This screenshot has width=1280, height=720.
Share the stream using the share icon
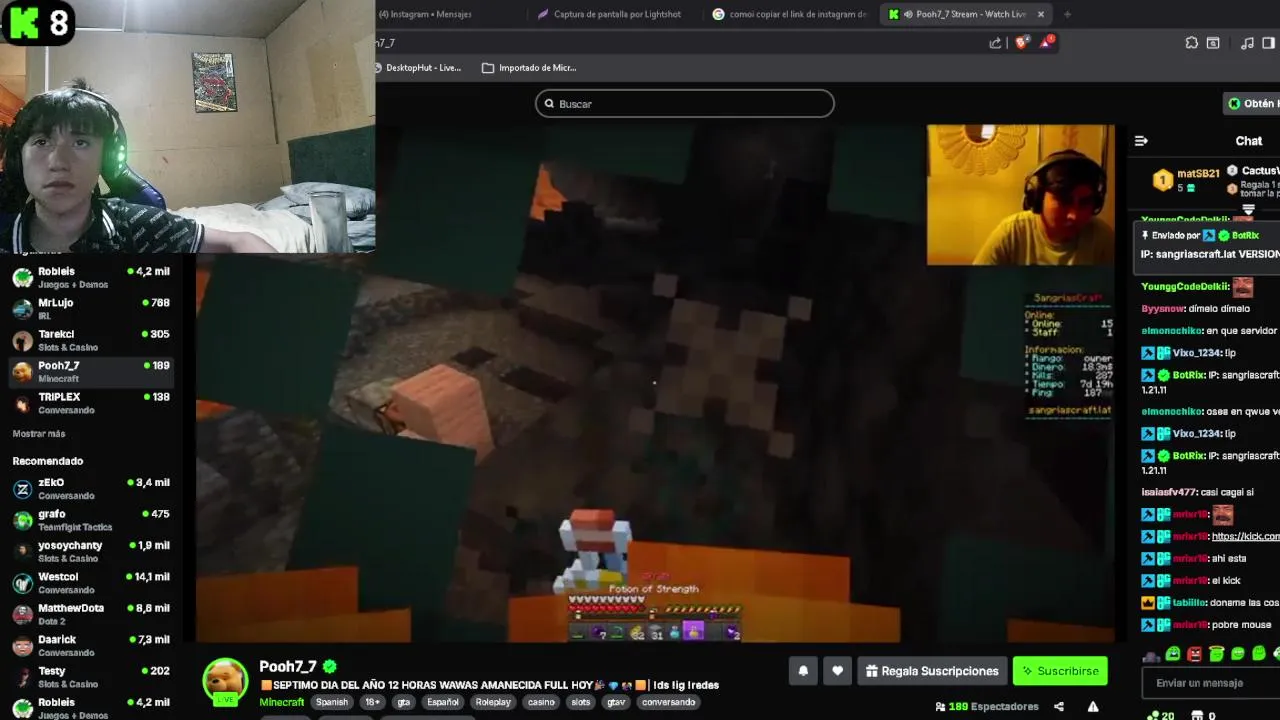click(x=1059, y=706)
